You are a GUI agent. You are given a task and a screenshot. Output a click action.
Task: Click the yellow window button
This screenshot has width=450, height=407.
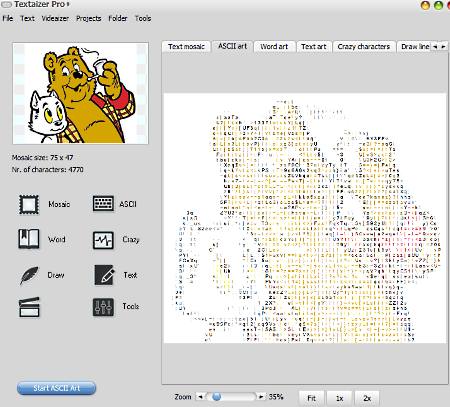coord(425,5)
